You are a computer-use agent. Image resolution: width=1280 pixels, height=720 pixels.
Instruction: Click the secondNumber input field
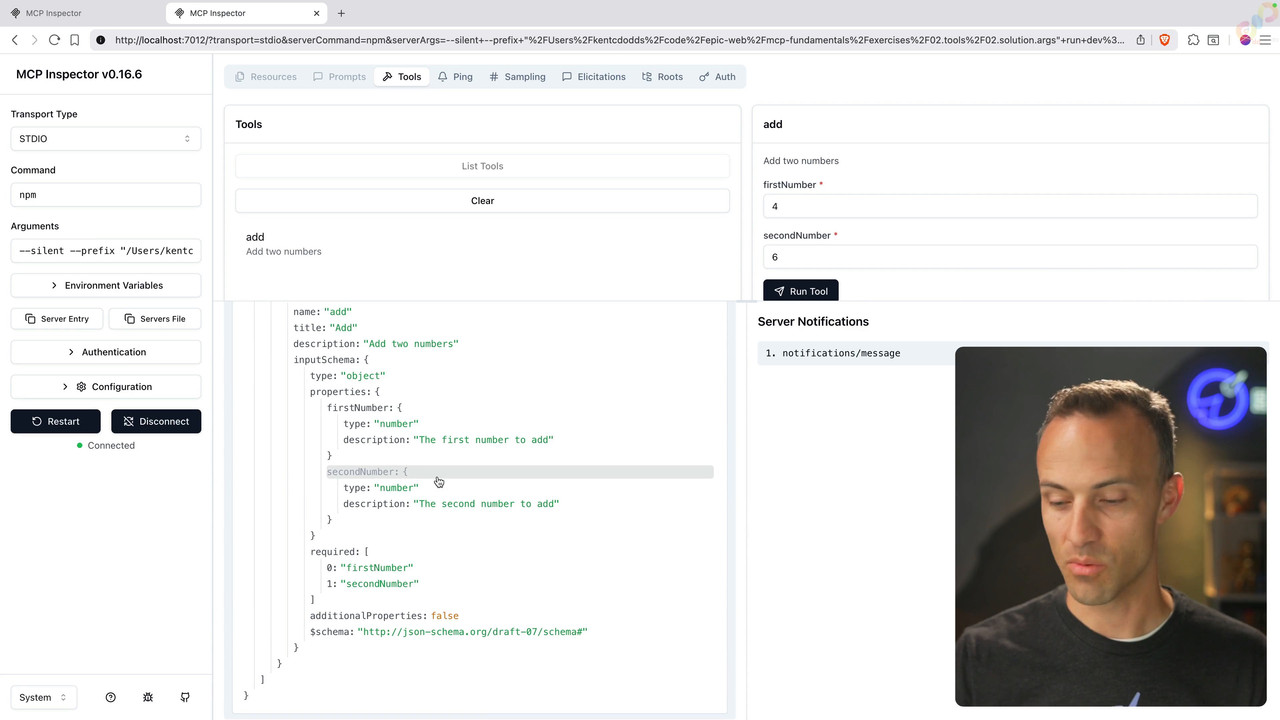coord(1010,257)
